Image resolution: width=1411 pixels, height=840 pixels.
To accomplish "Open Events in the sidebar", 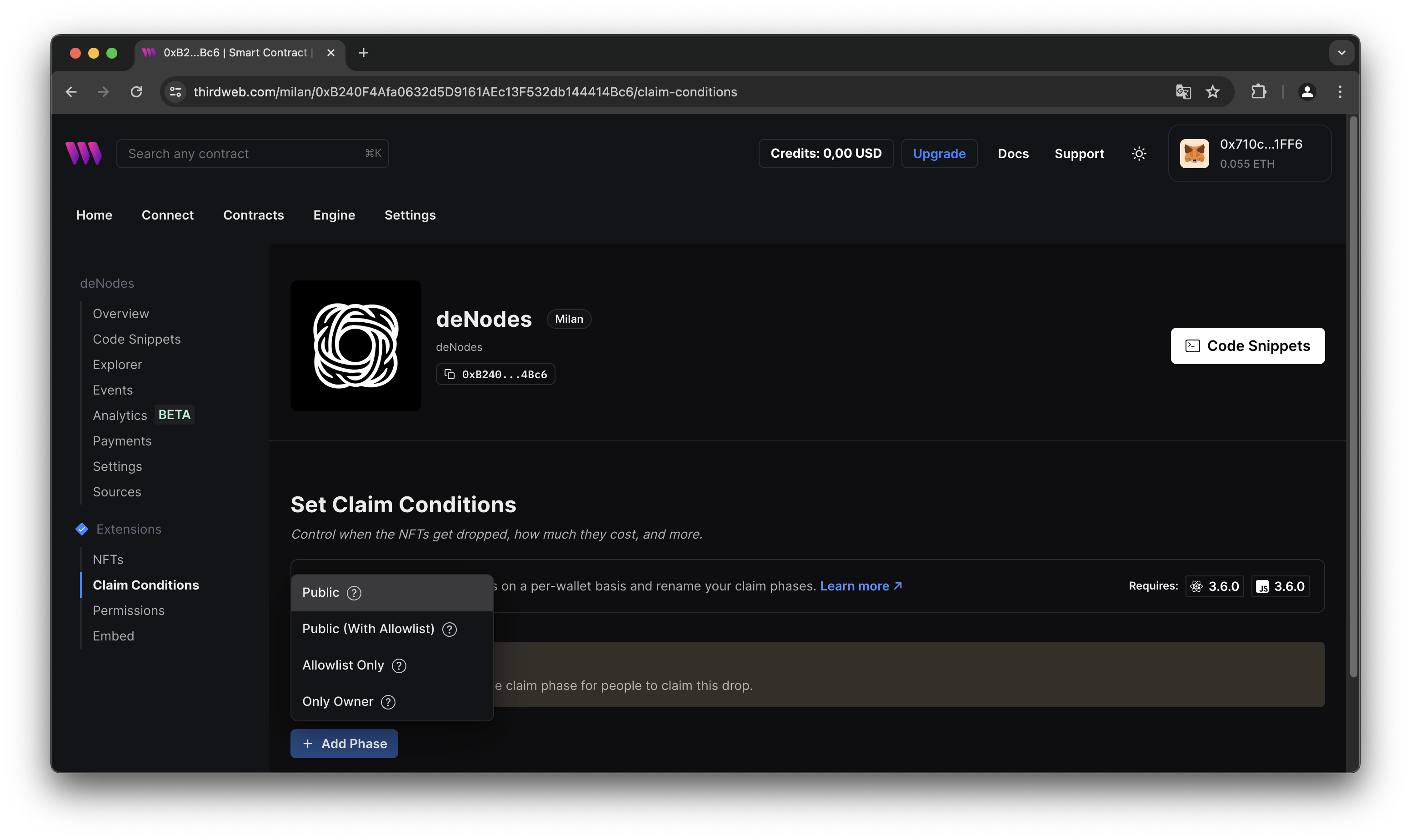I will [113, 390].
